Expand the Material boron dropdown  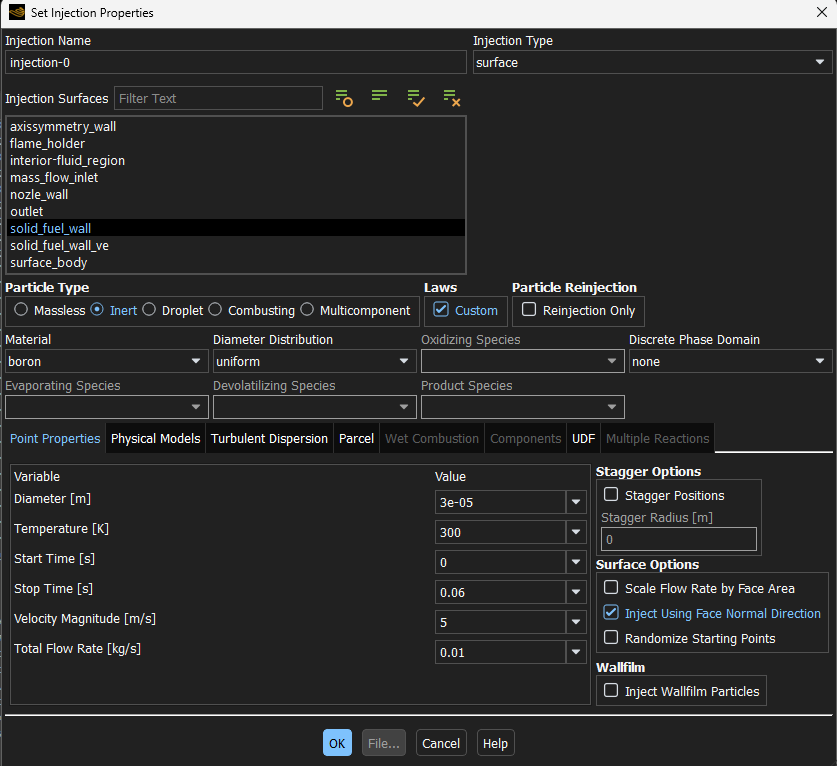(x=106, y=361)
